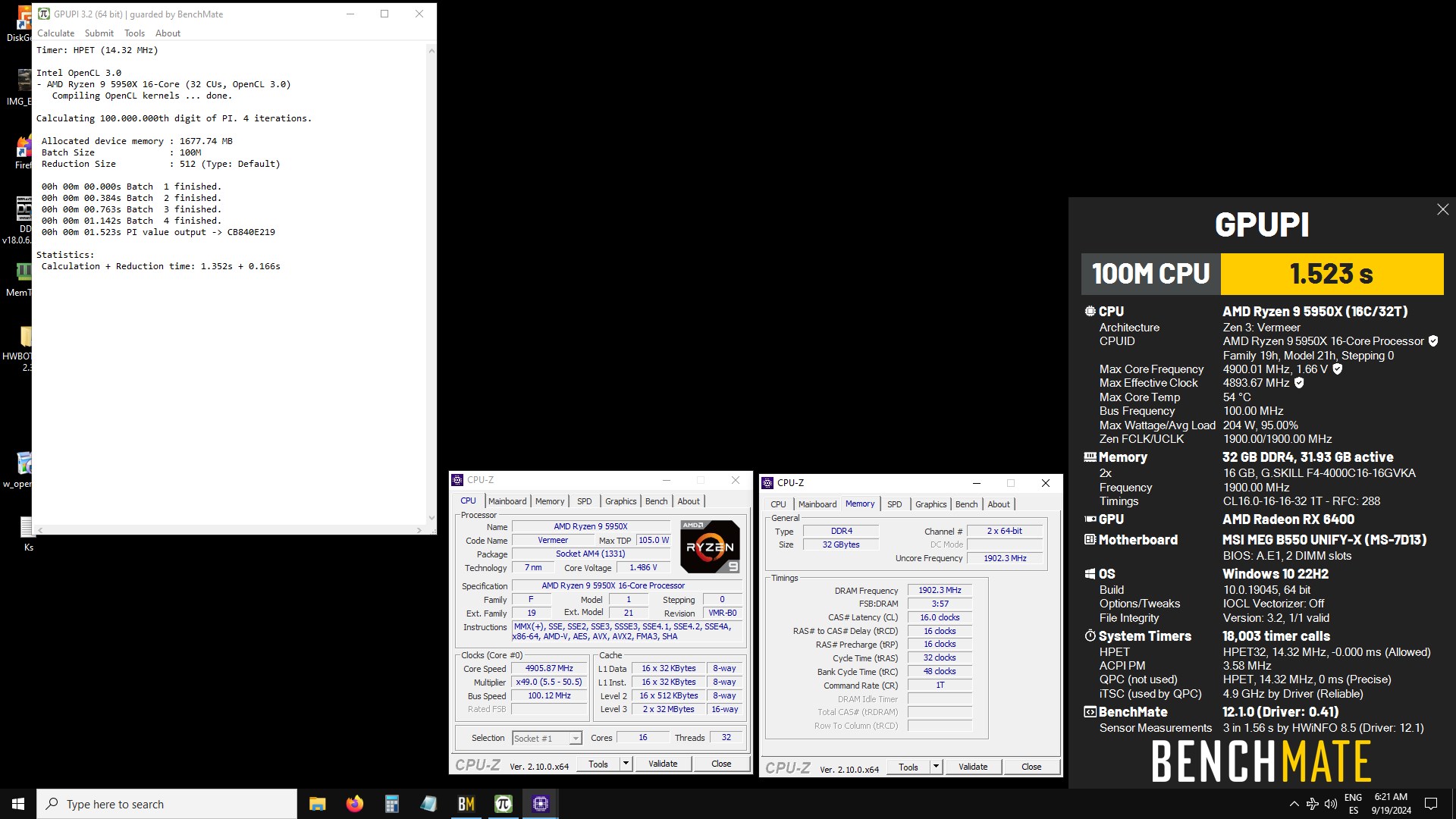Select the DiskGenius desktop icon

tap(21, 23)
